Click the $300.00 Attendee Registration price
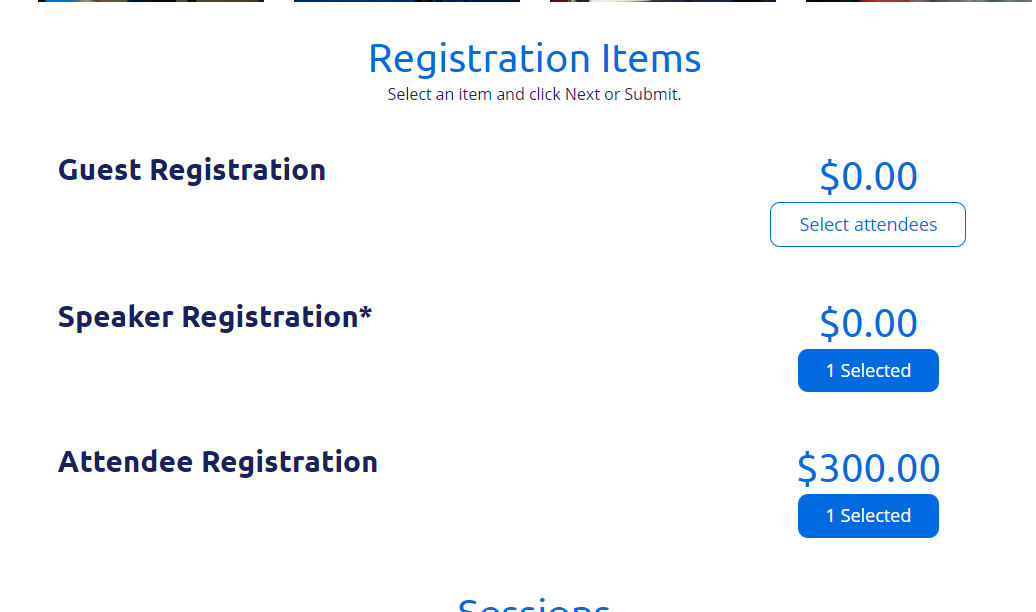1036x612 pixels. [868, 469]
